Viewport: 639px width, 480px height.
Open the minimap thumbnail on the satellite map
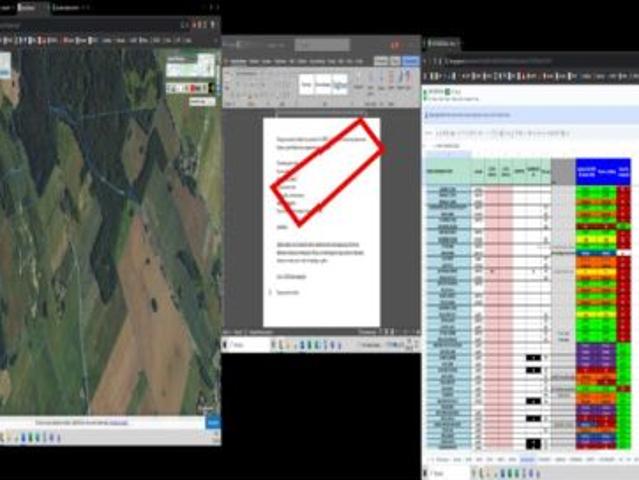pos(190,66)
